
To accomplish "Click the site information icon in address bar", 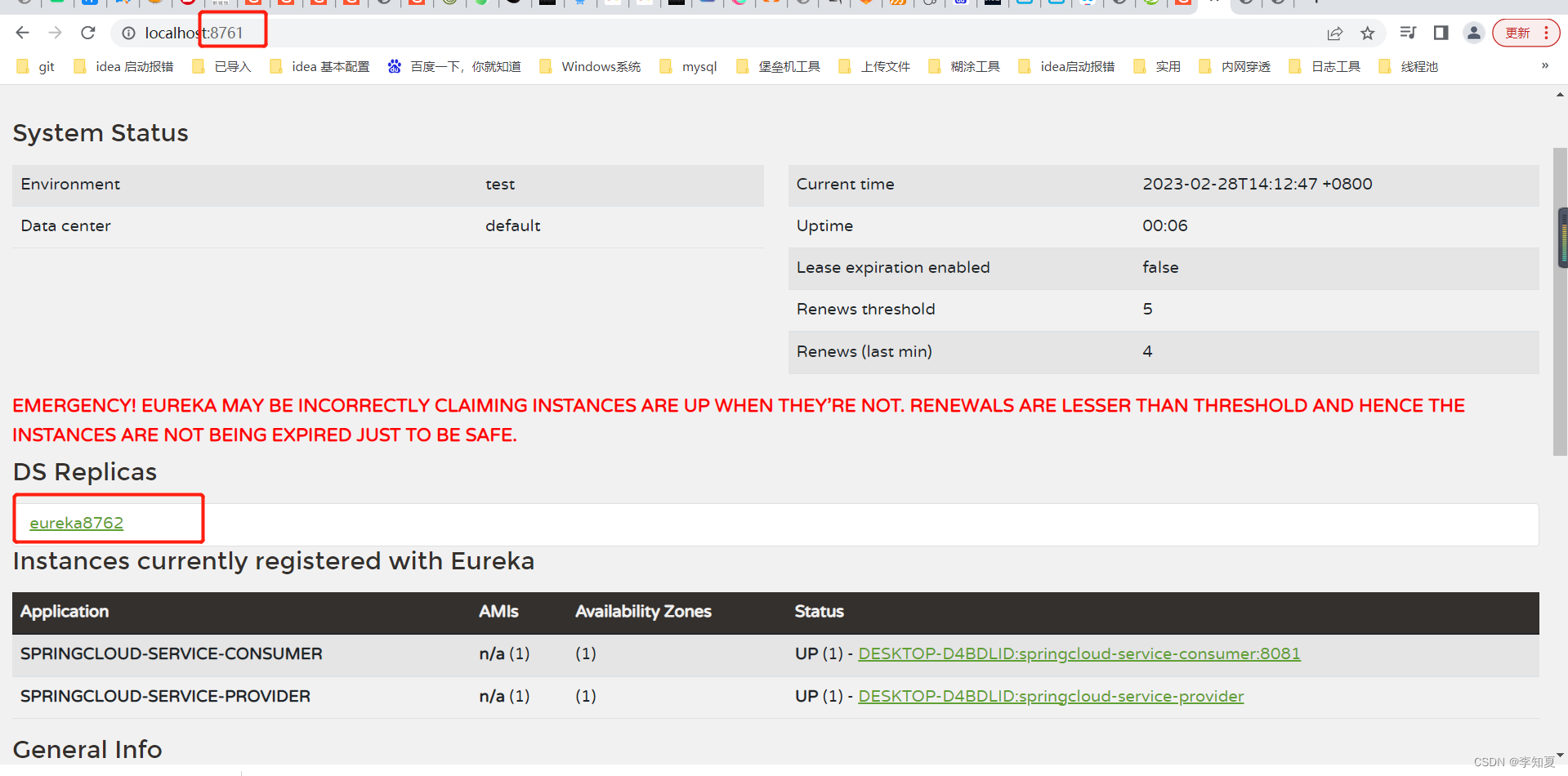I will pos(128,33).
